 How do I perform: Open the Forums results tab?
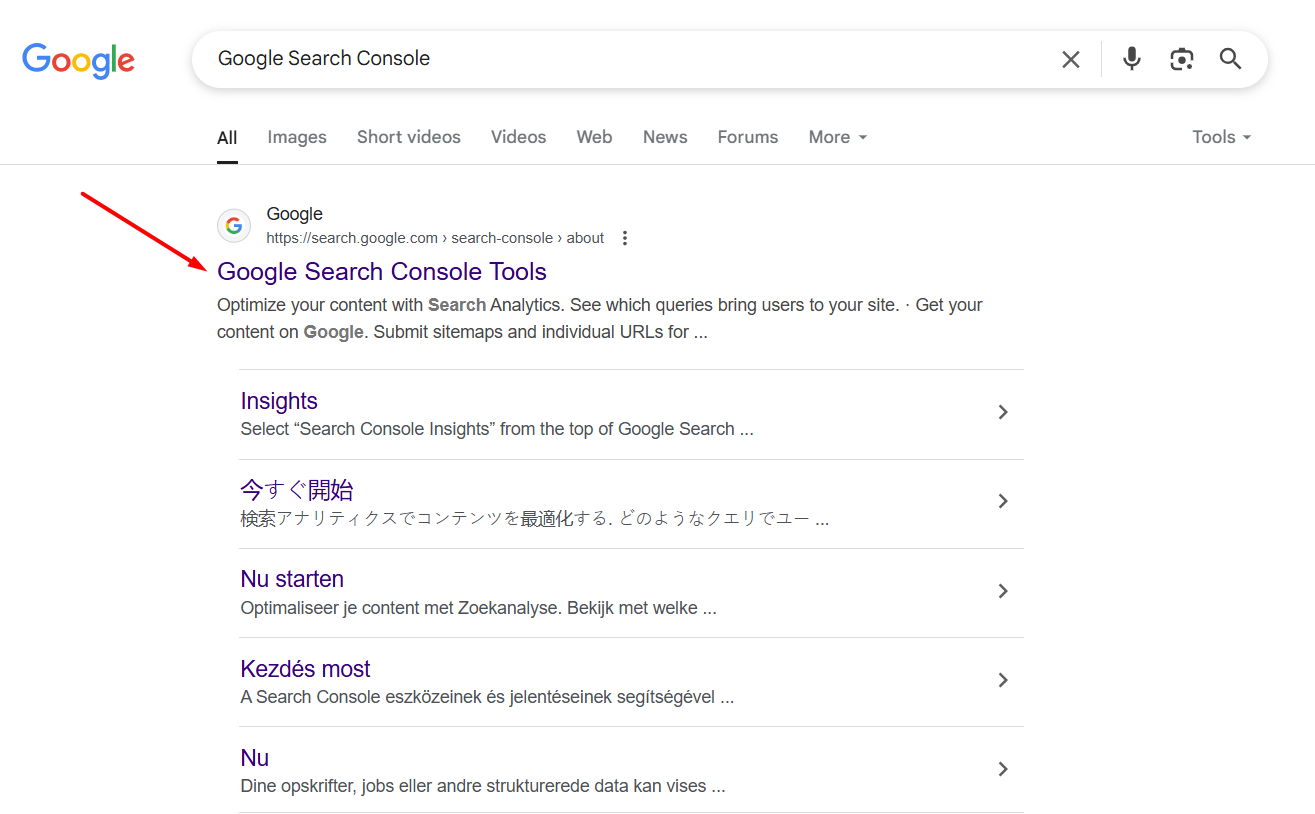(747, 137)
